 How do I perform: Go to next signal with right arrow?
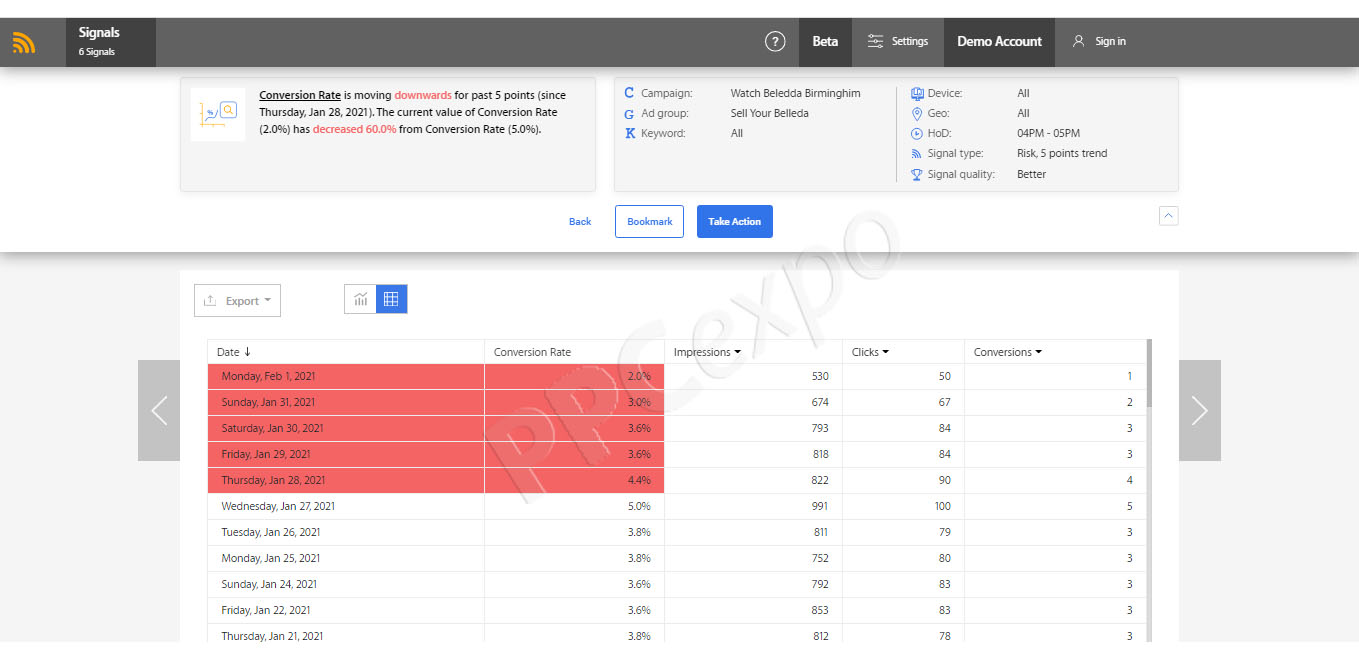pos(1200,410)
